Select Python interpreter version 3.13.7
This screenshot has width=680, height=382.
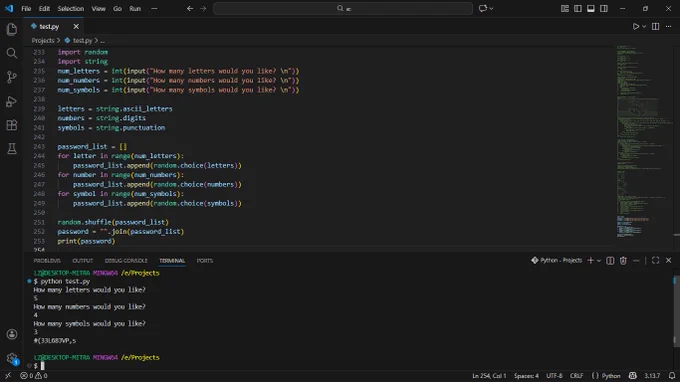652,376
